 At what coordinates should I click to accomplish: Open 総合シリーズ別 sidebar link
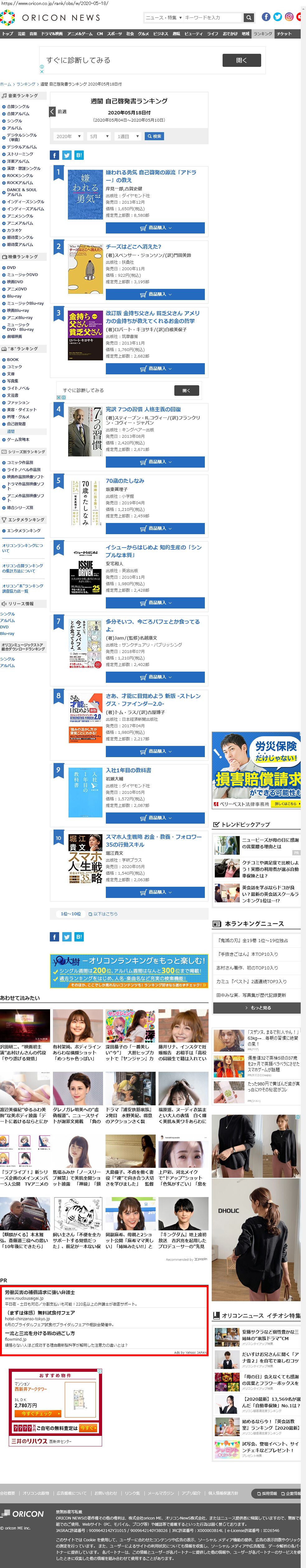tap(20, 507)
